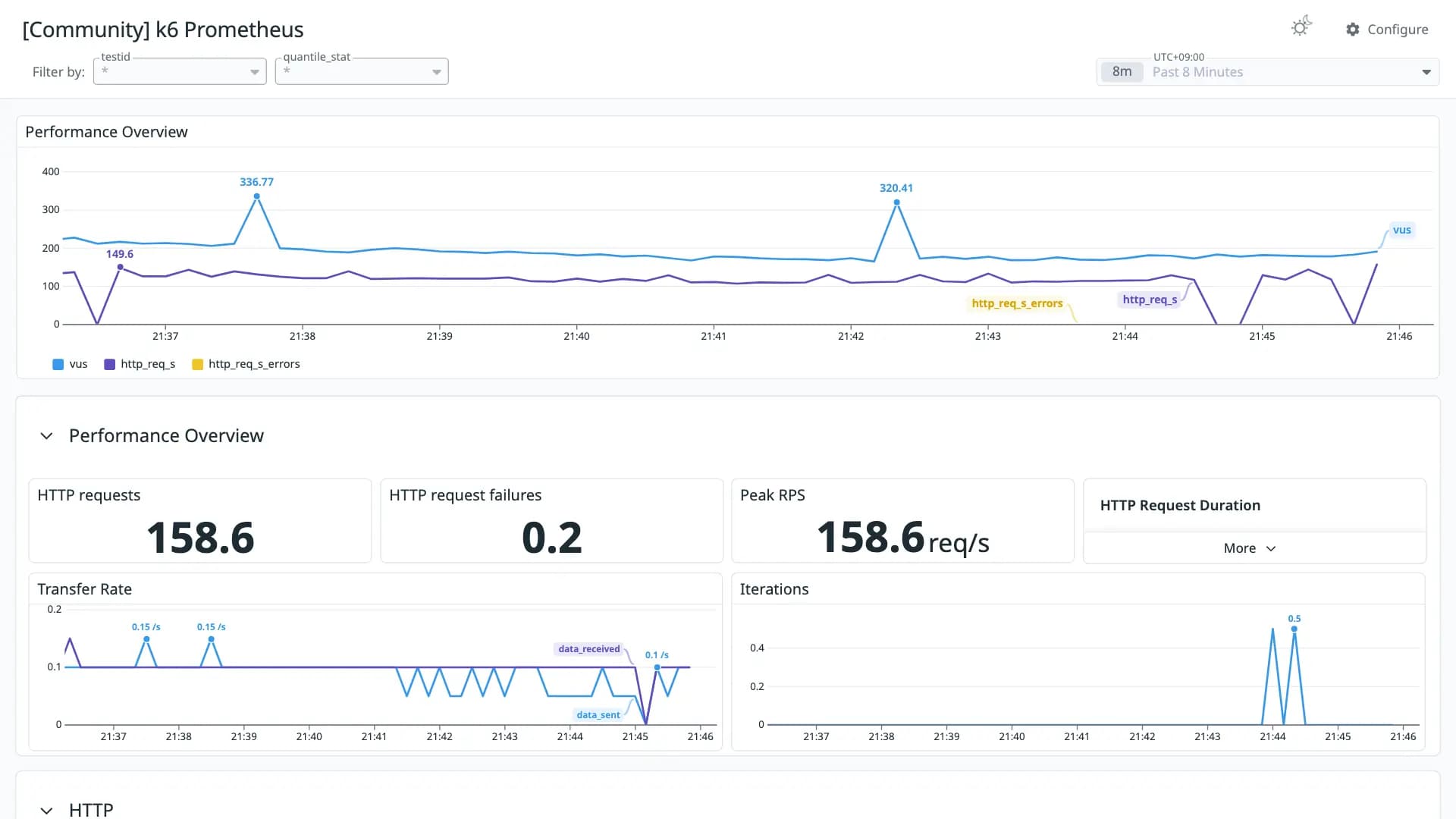Toggle the vus series legend label

tap(78, 364)
